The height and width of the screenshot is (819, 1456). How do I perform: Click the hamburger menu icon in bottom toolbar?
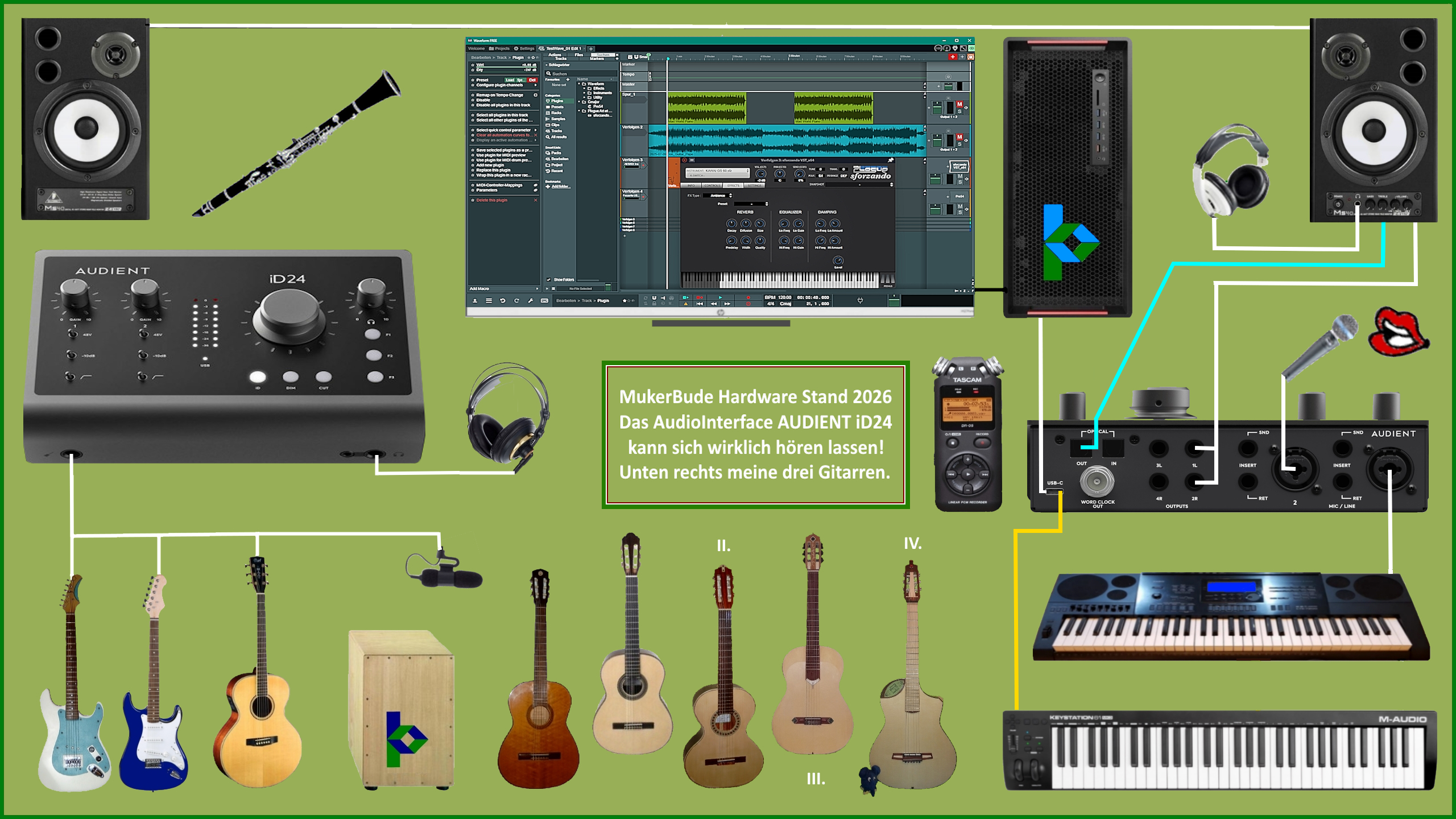tap(489, 300)
